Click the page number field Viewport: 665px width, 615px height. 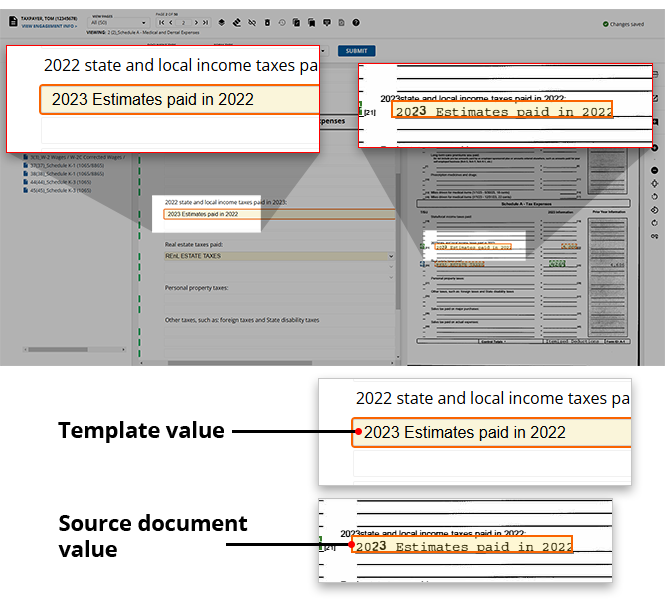[x=184, y=23]
